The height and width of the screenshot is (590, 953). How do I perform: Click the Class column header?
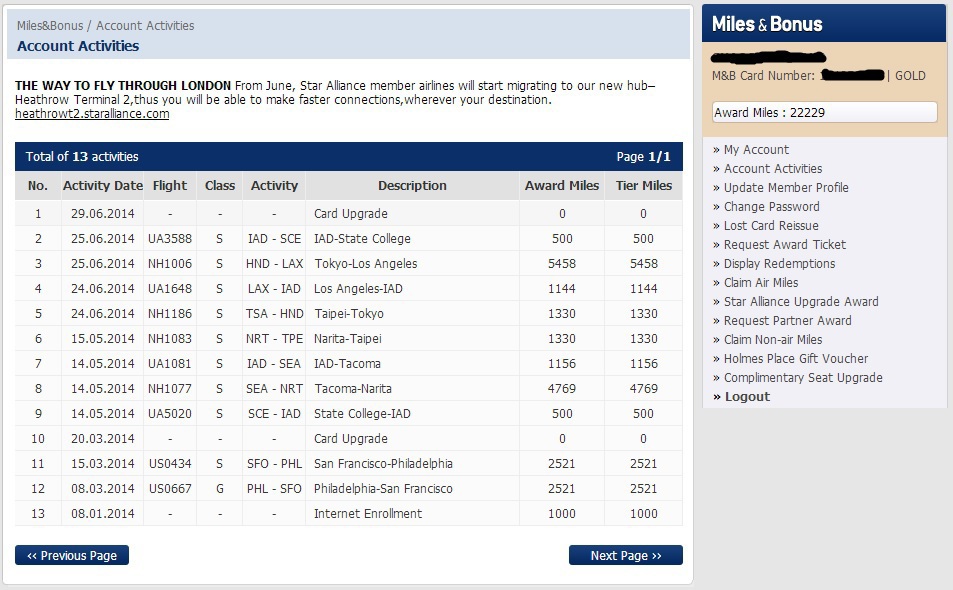[x=219, y=185]
